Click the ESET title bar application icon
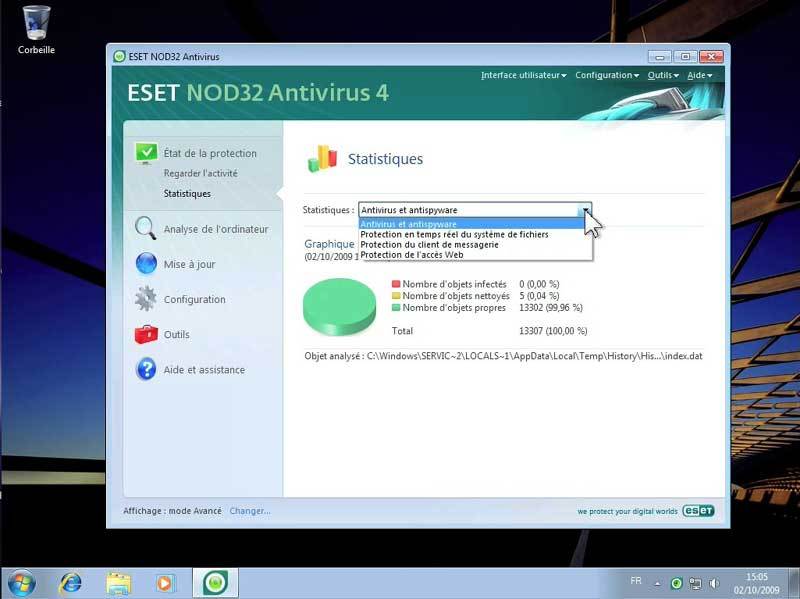The image size is (800, 599). coord(119,56)
